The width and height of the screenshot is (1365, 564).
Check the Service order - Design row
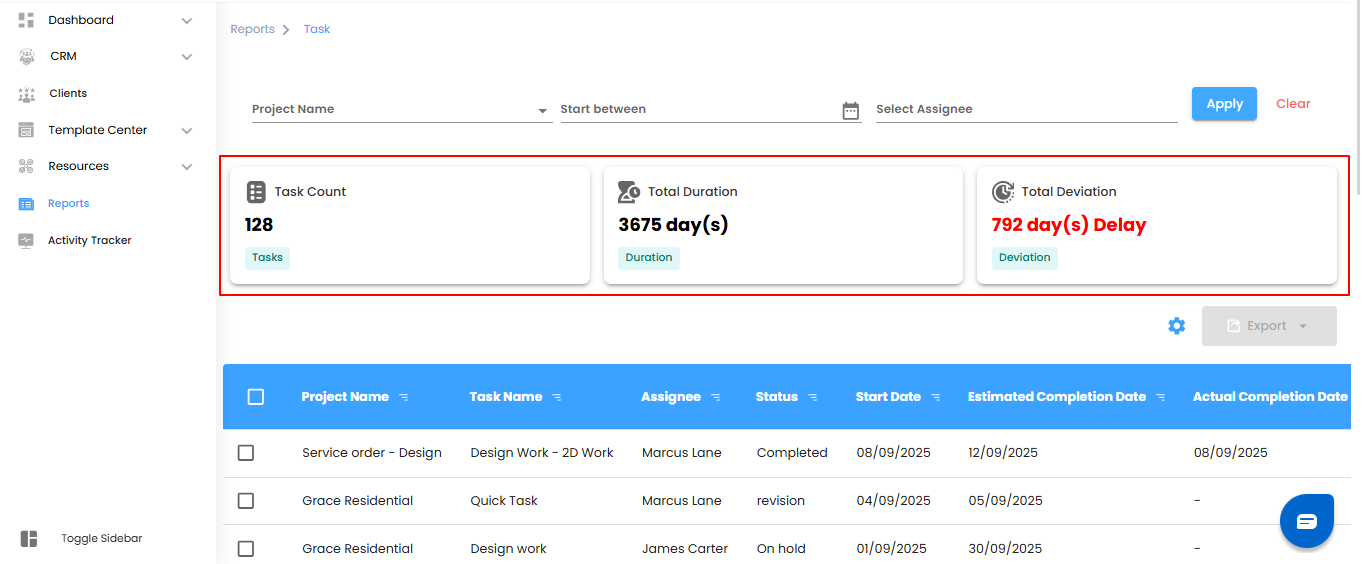246,453
